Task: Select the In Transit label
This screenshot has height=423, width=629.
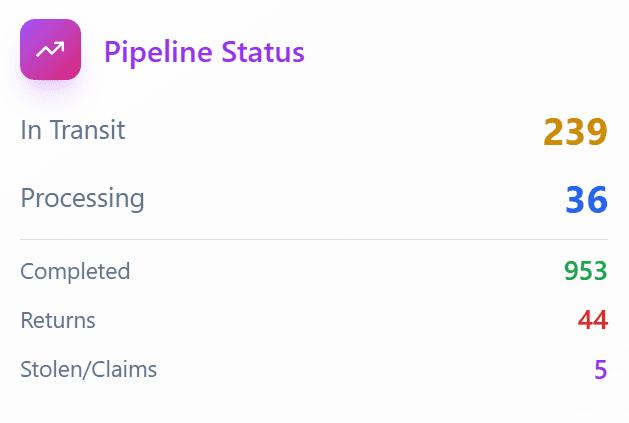Action: 73,129
